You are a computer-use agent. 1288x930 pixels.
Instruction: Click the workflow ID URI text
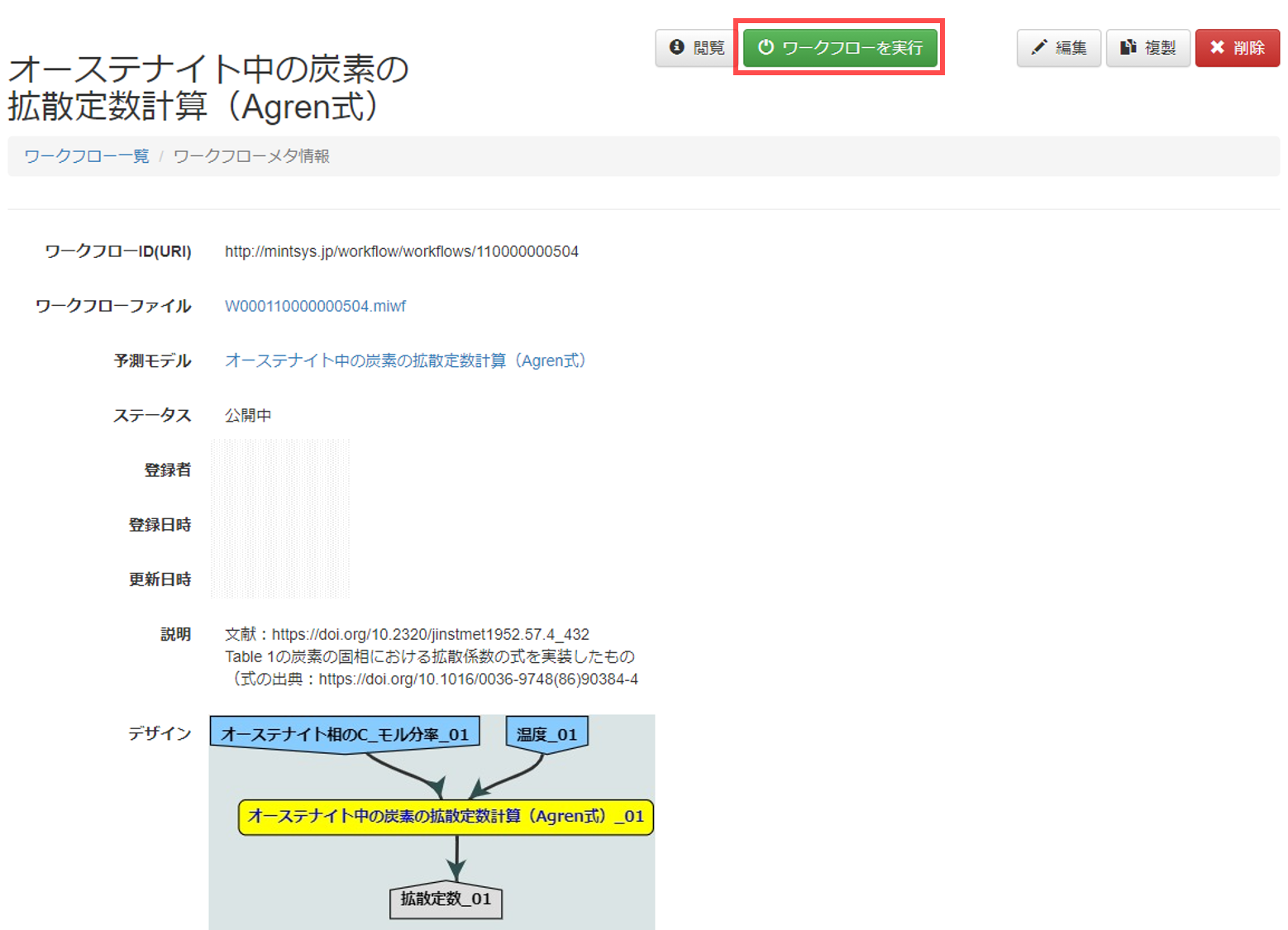click(x=402, y=251)
